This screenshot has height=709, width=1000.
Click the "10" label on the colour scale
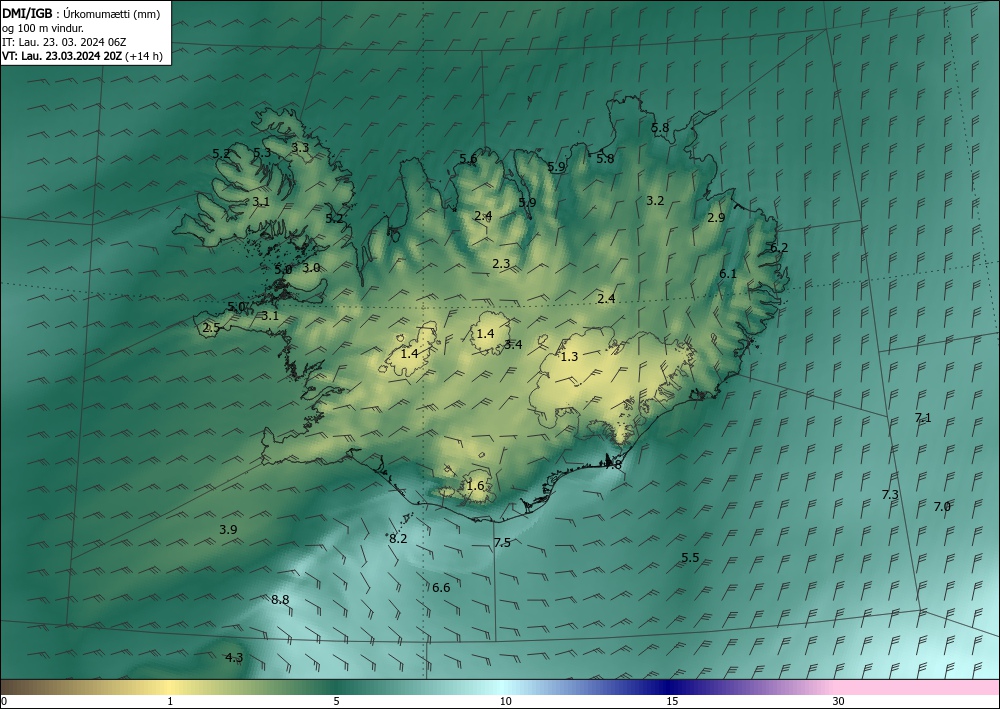505,701
